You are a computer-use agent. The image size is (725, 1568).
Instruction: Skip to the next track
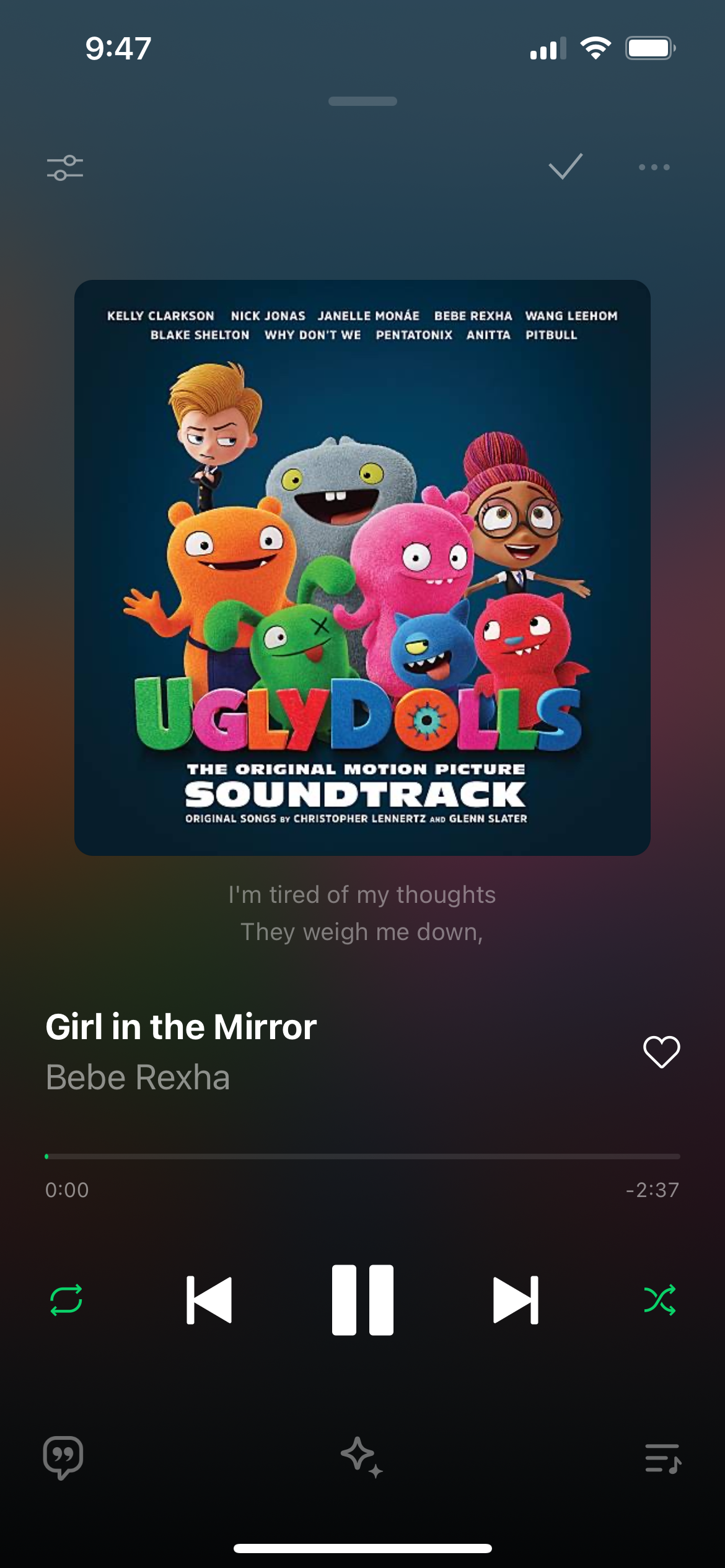pos(516,1299)
